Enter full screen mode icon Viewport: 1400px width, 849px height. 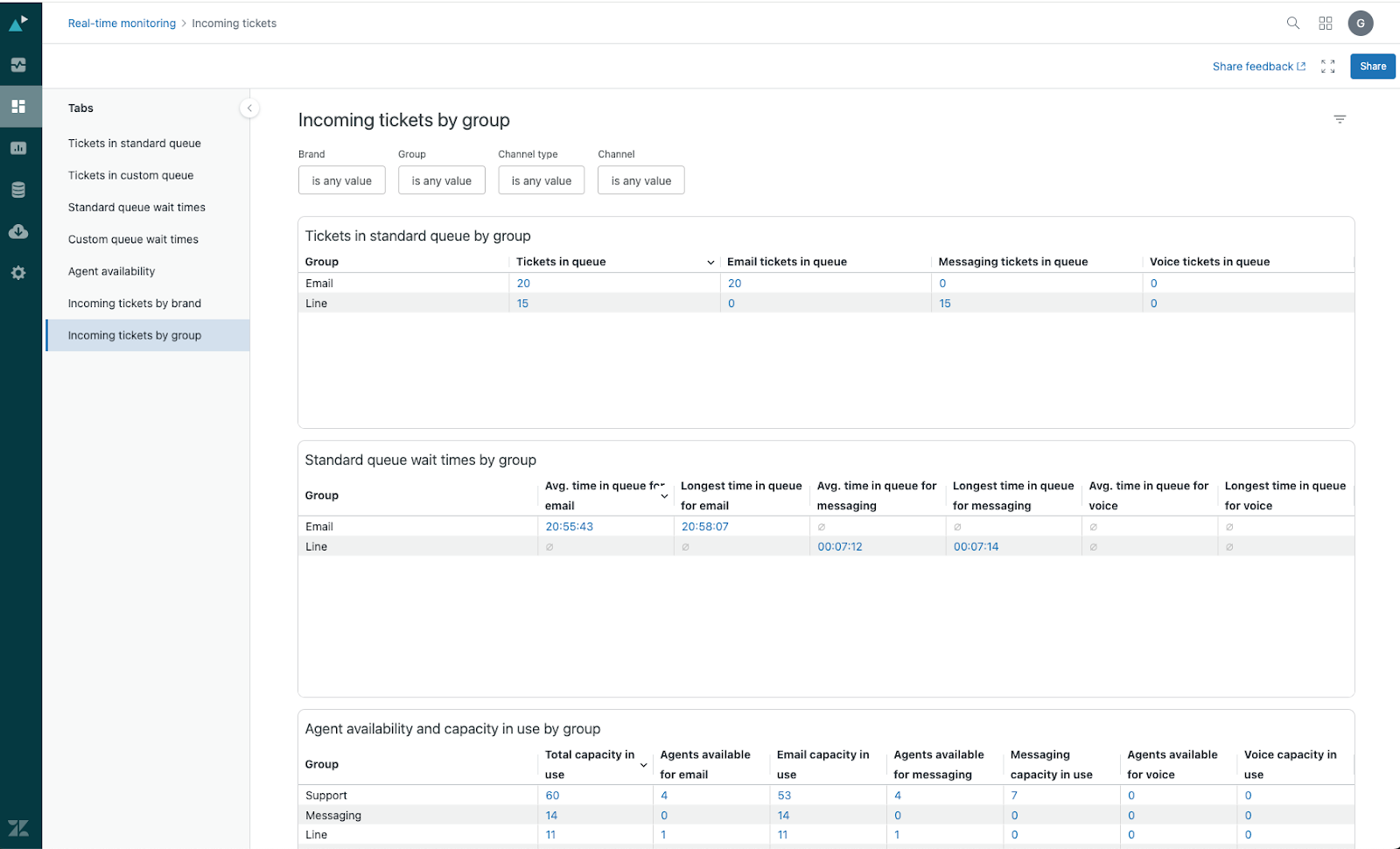tap(1327, 67)
